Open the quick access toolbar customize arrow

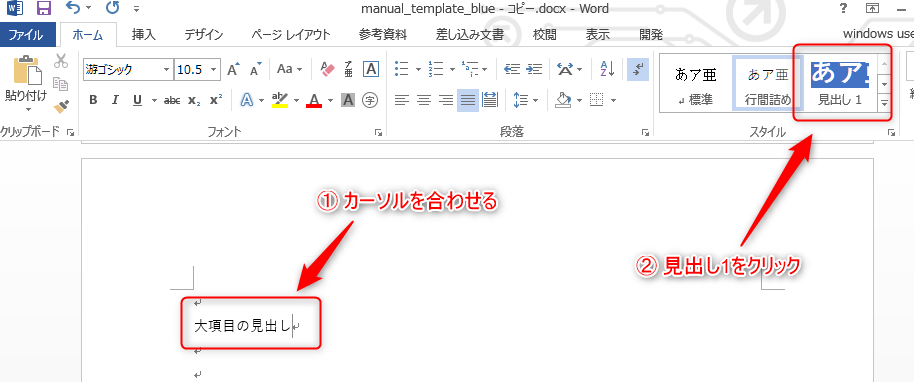[x=136, y=9]
